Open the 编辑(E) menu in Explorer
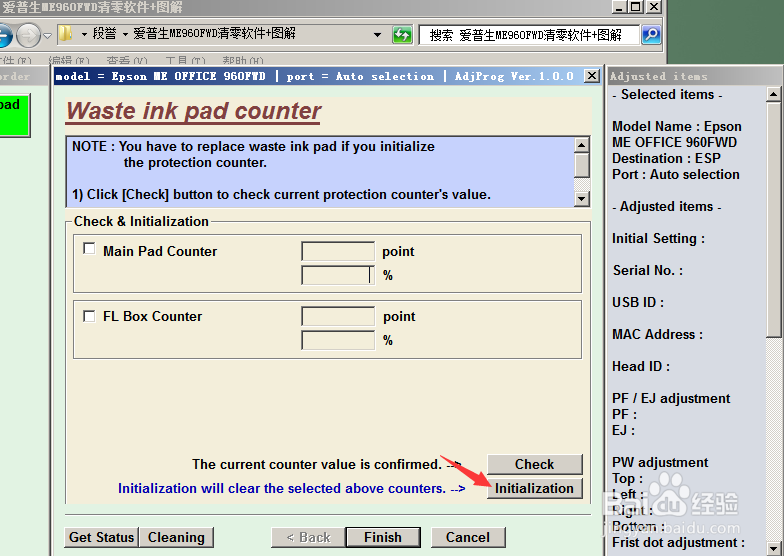This screenshot has height=556, width=784. [69, 60]
